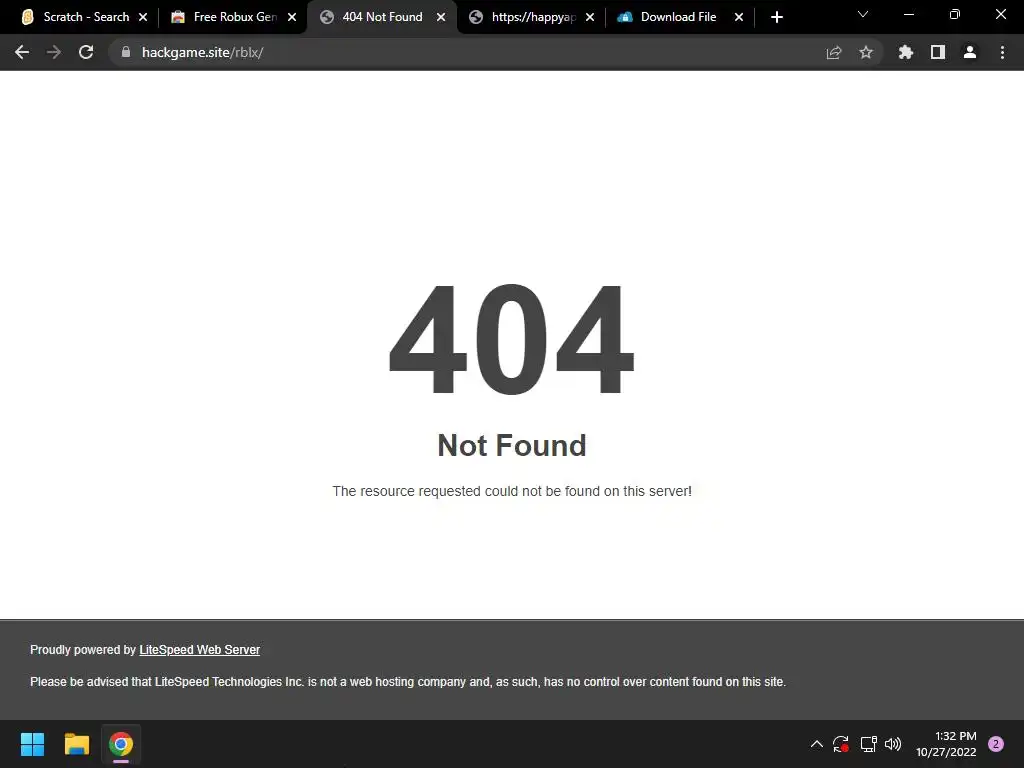Go back to the previous page
This screenshot has width=1024, height=768.
22,52
